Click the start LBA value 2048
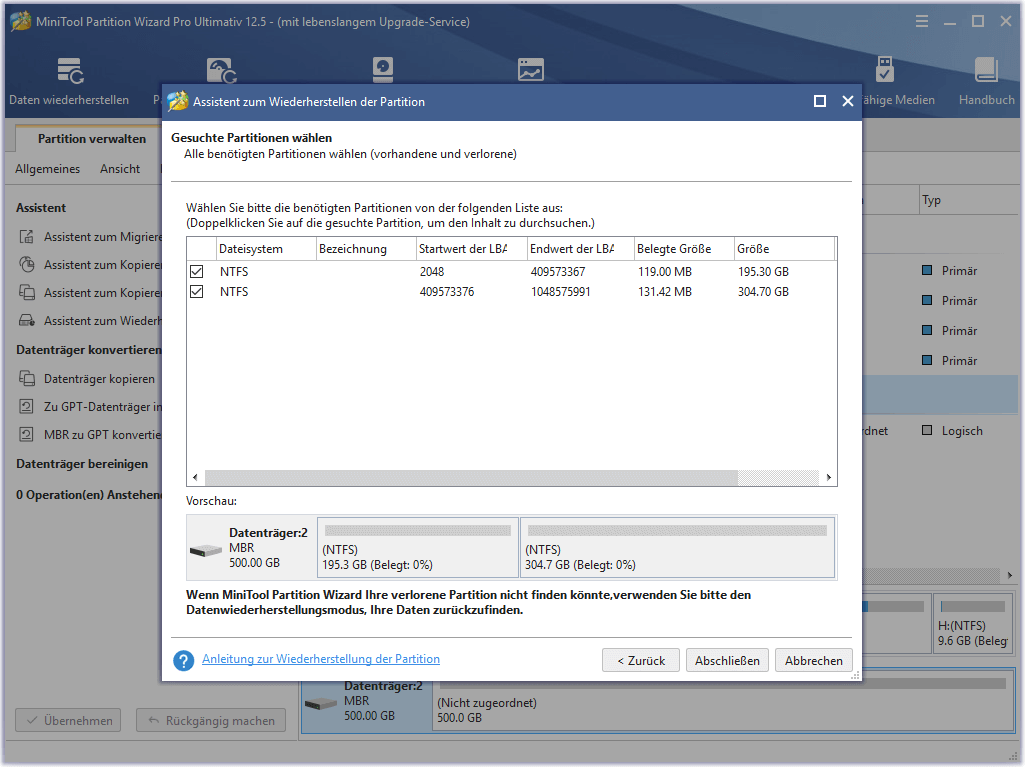This screenshot has width=1026, height=768. click(x=432, y=272)
